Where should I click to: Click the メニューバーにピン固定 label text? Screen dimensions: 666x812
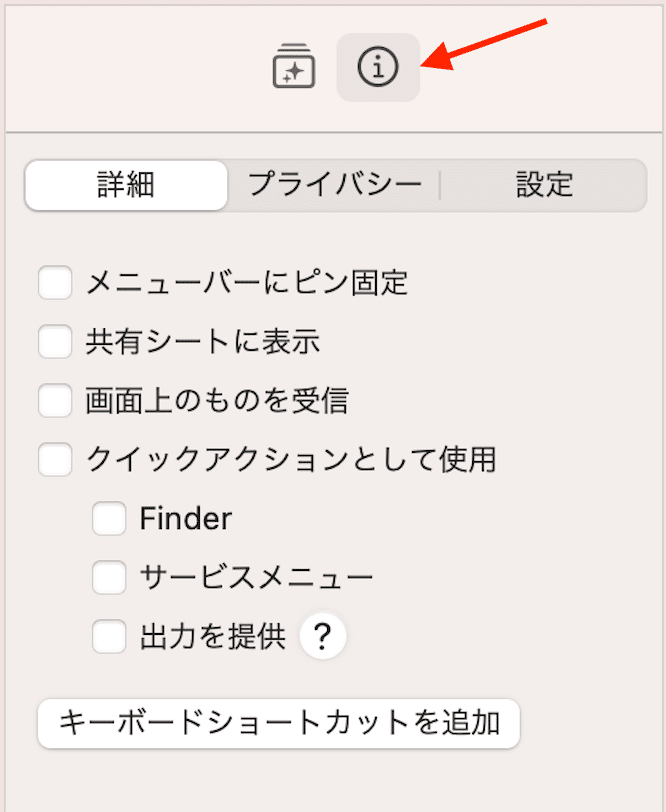[247, 283]
